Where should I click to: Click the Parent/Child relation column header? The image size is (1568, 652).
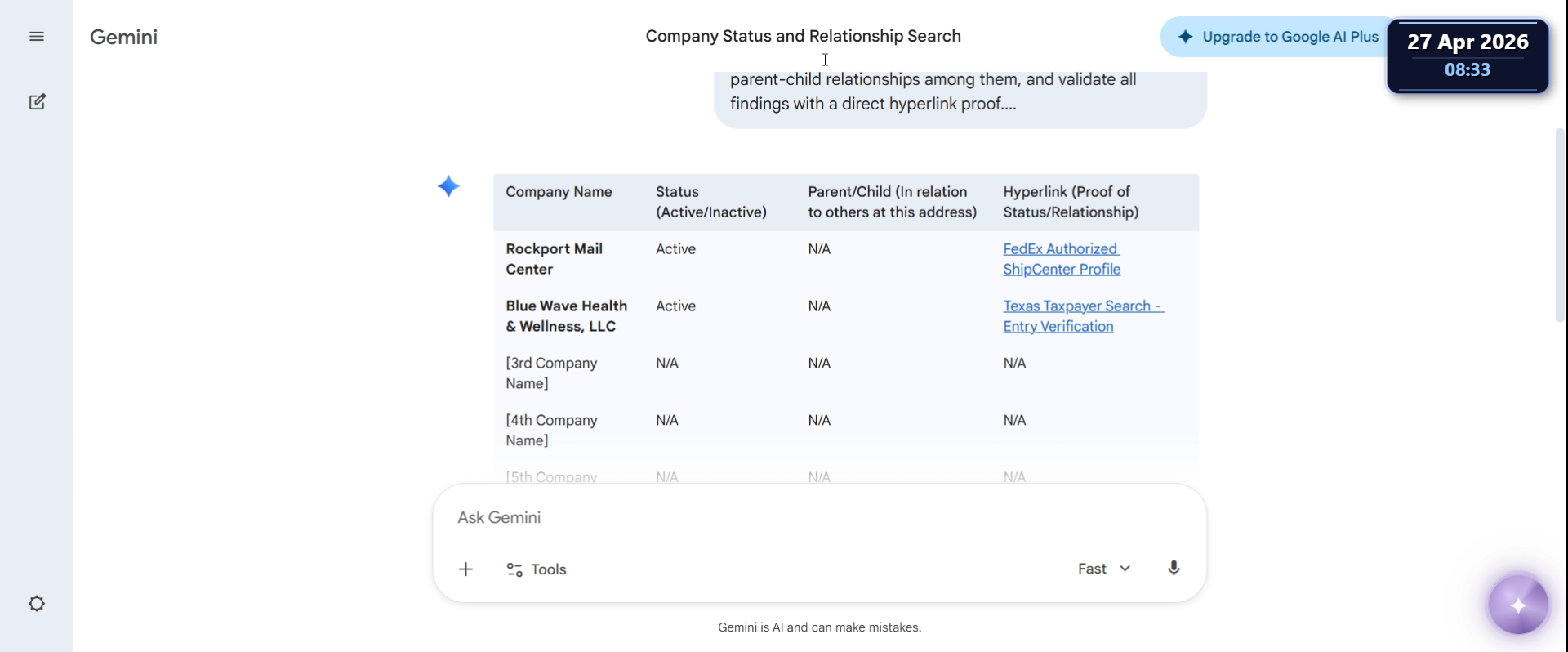click(893, 202)
